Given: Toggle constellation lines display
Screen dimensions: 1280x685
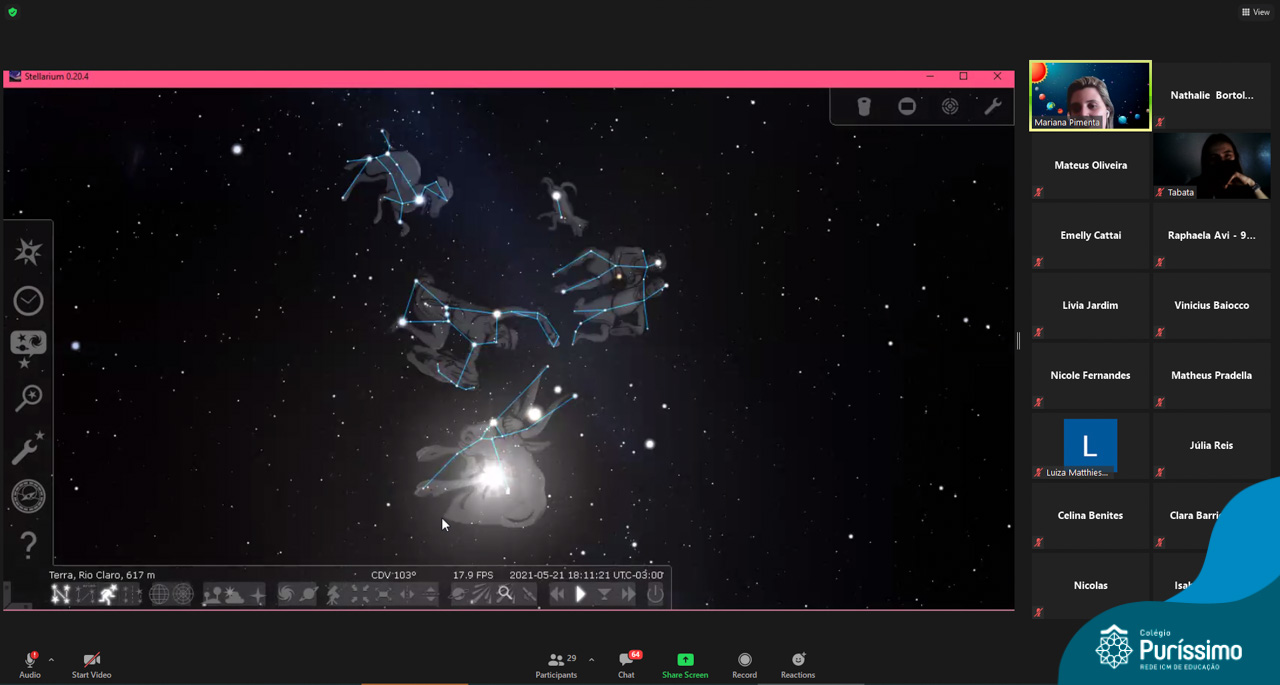Looking at the screenshot, I should [61, 595].
